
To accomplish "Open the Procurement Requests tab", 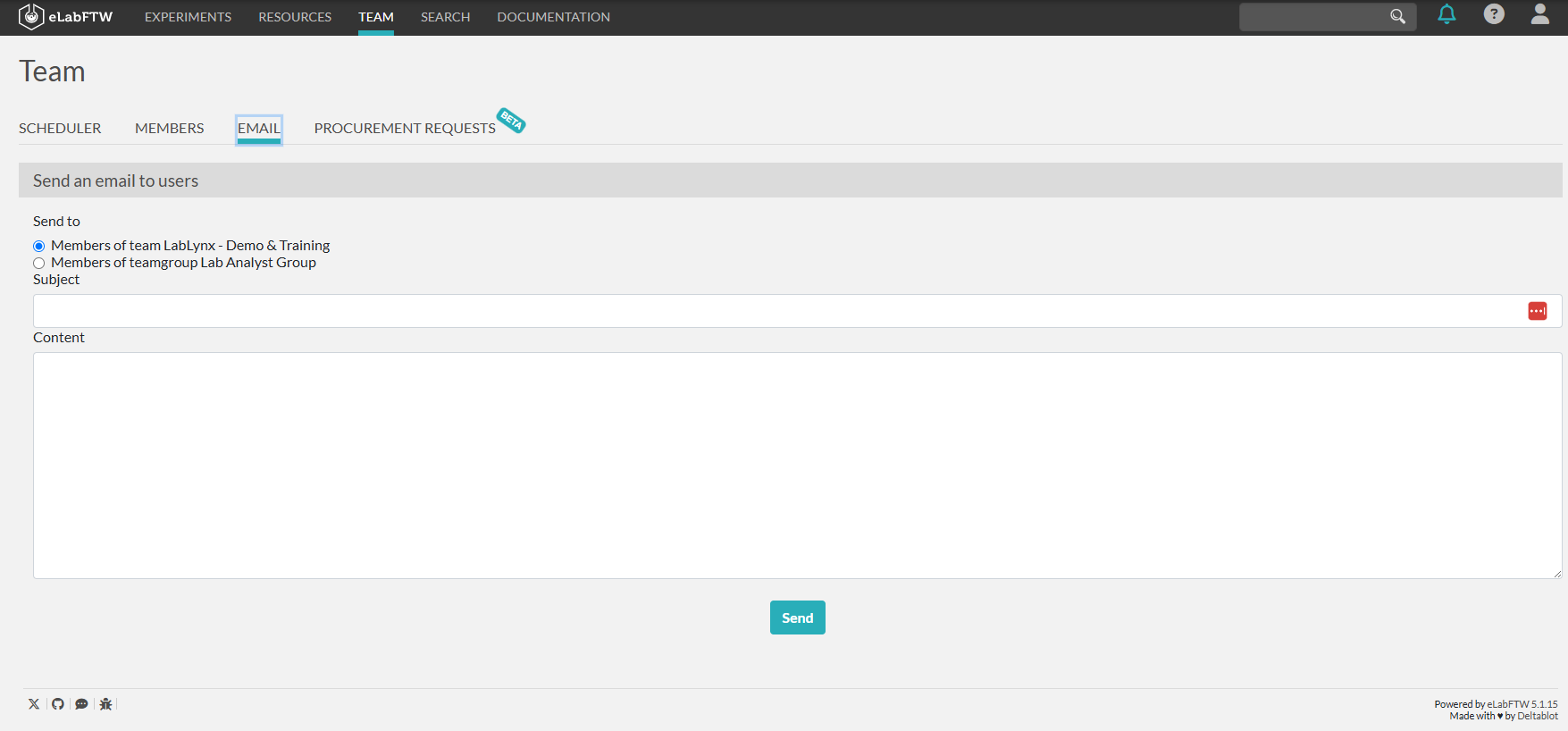I will click(x=405, y=129).
